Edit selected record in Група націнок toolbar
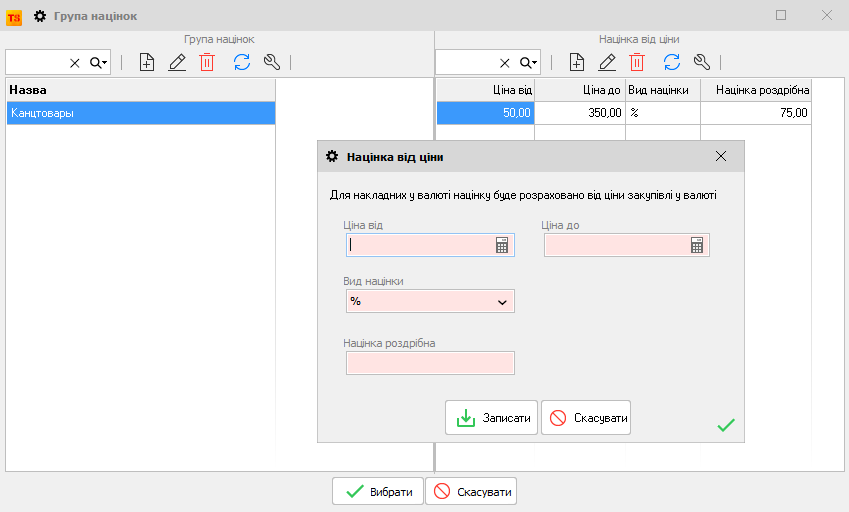This screenshot has width=849, height=512. click(177, 62)
